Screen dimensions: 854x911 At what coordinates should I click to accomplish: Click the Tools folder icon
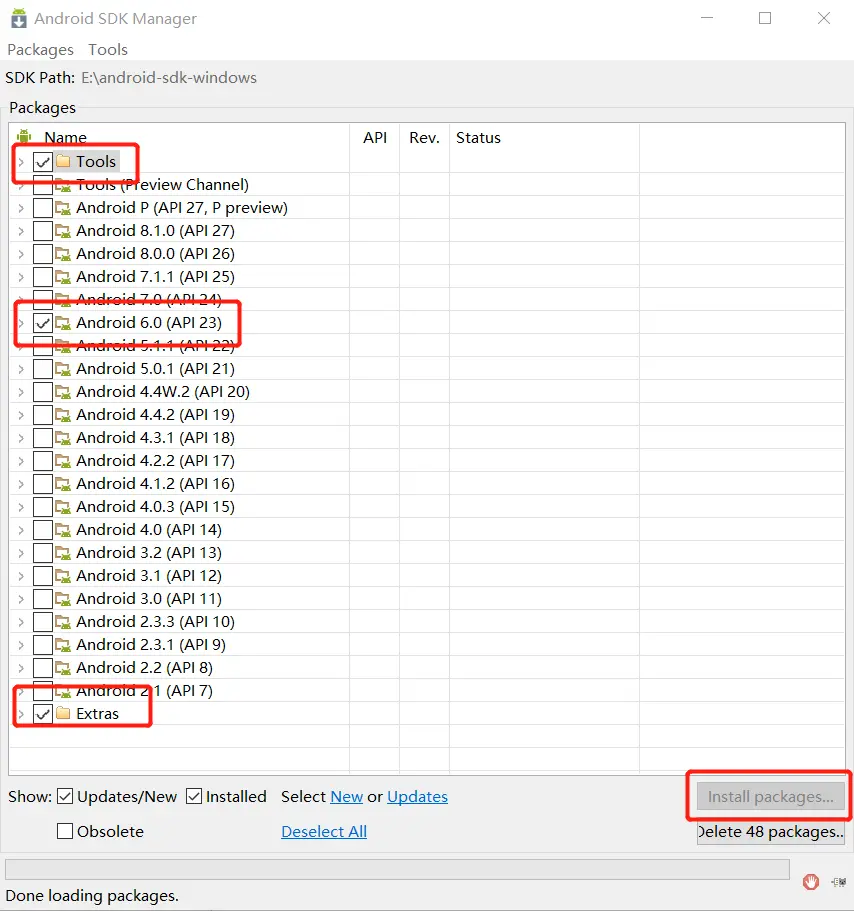[x=63, y=161]
